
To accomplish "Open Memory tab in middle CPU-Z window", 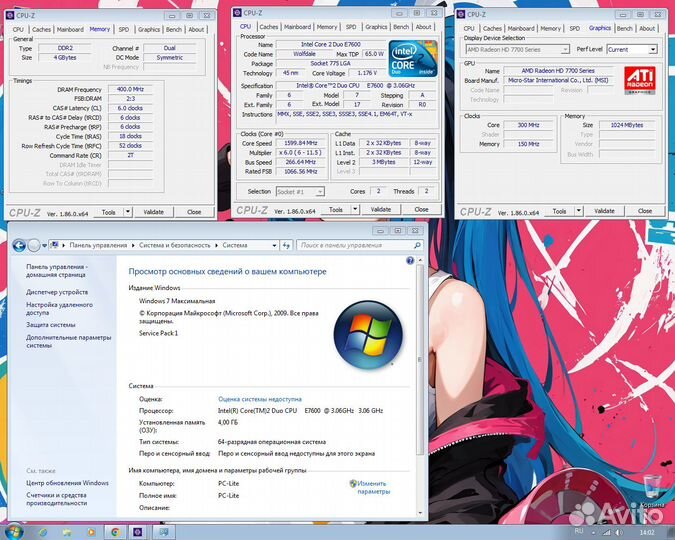I will click(327, 27).
